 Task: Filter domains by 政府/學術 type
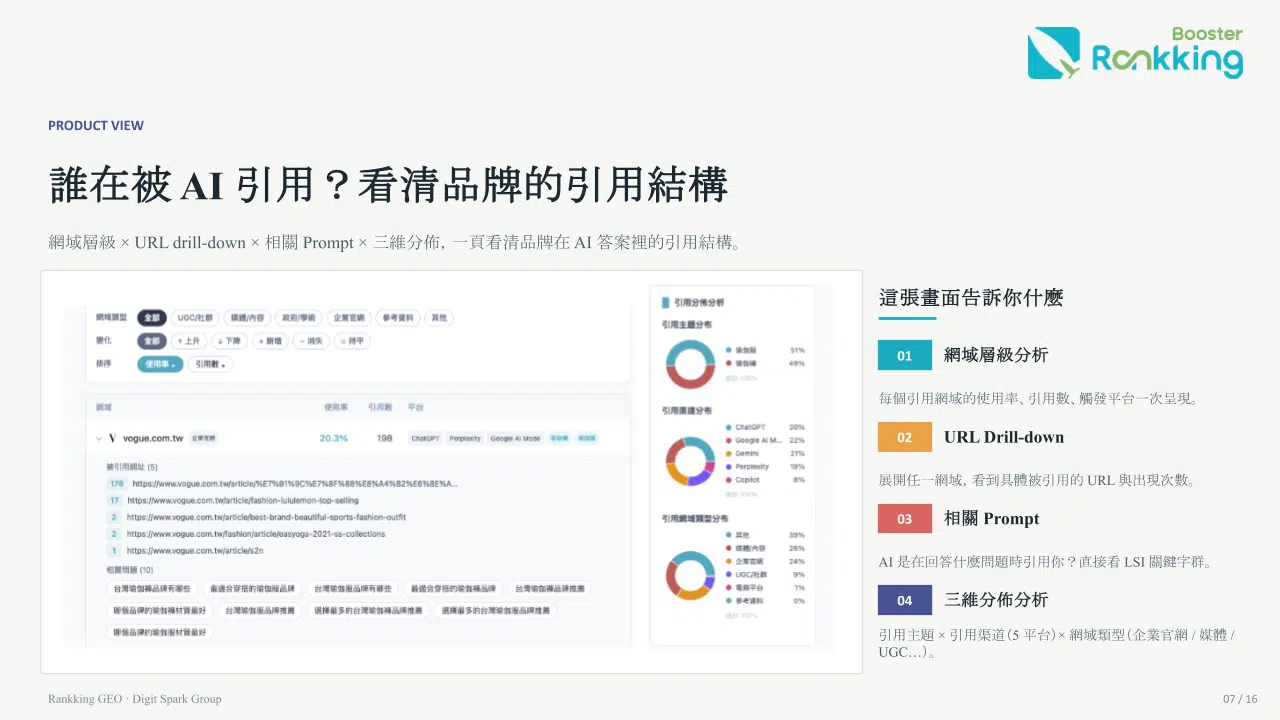(299, 317)
